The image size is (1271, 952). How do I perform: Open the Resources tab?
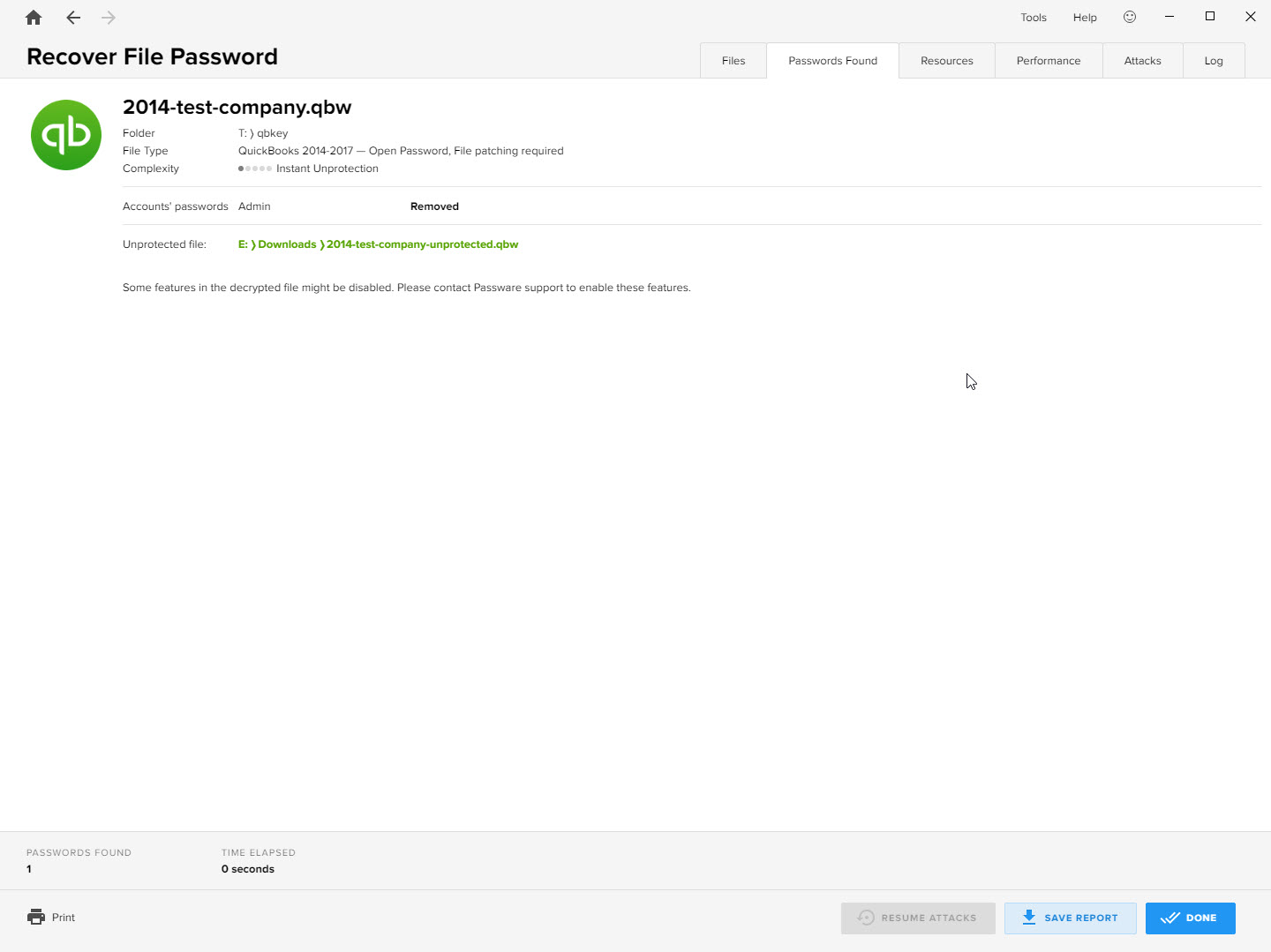[x=947, y=61]
